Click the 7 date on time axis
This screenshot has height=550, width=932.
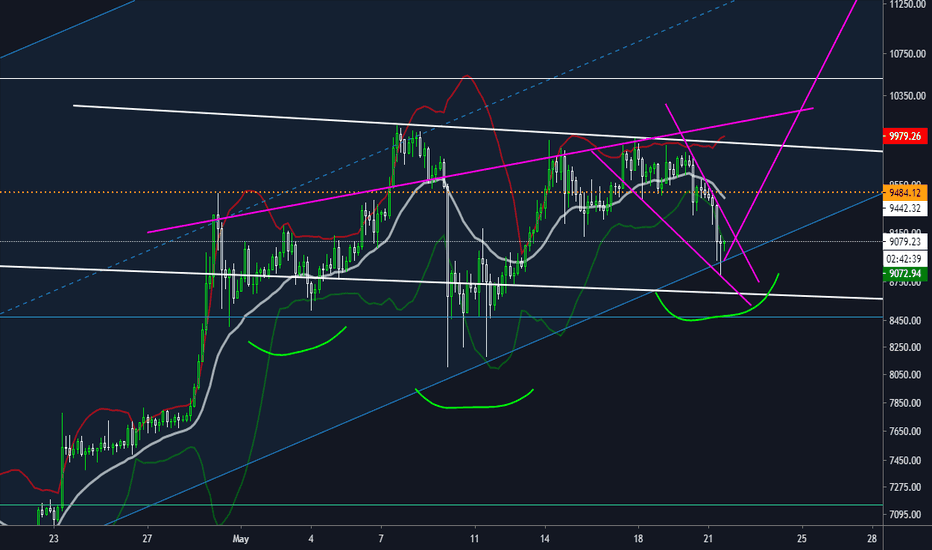(381, 539)
